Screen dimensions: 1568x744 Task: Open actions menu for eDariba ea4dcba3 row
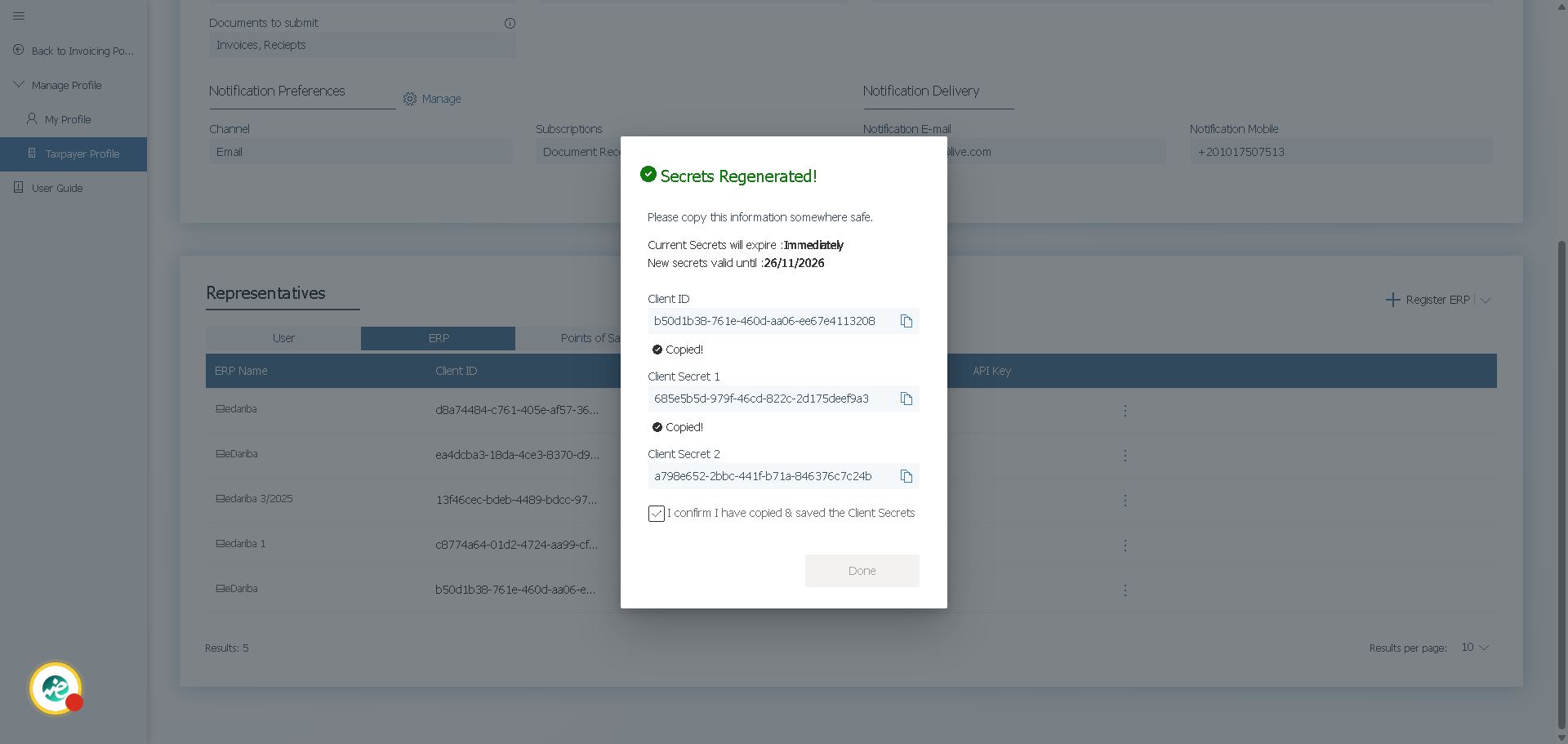coord(1125,455)
